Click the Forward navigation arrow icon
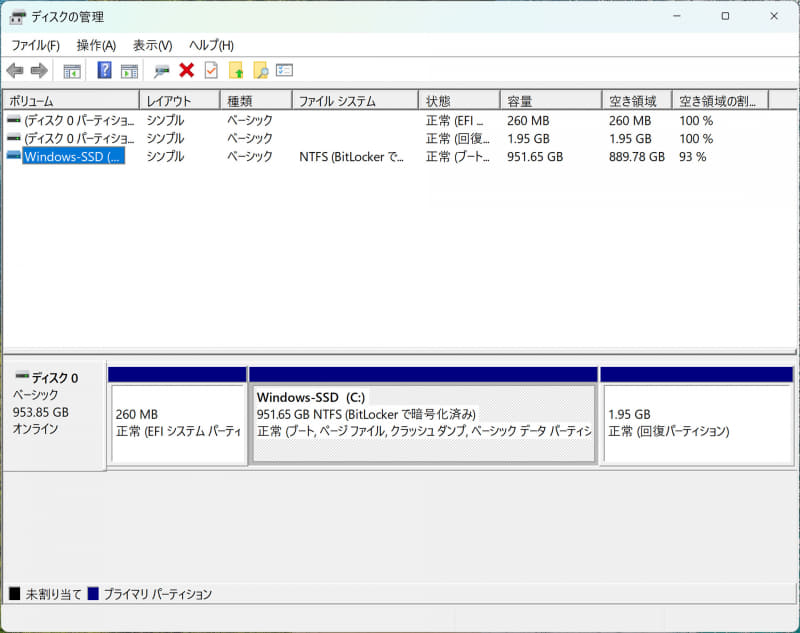Viewport: 800px width, 633px height. 38,70
